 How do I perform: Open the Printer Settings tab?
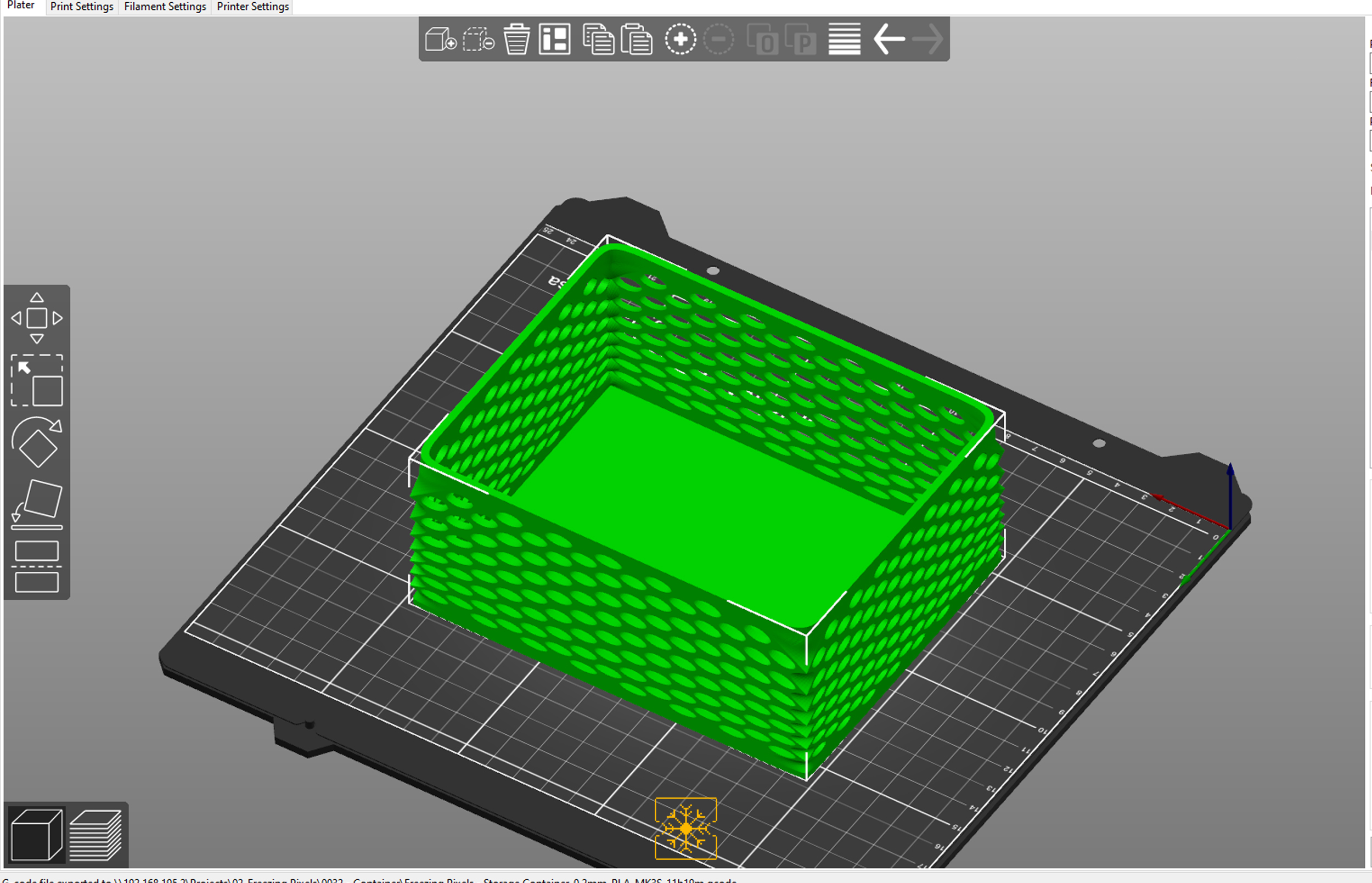coord(252,6)
